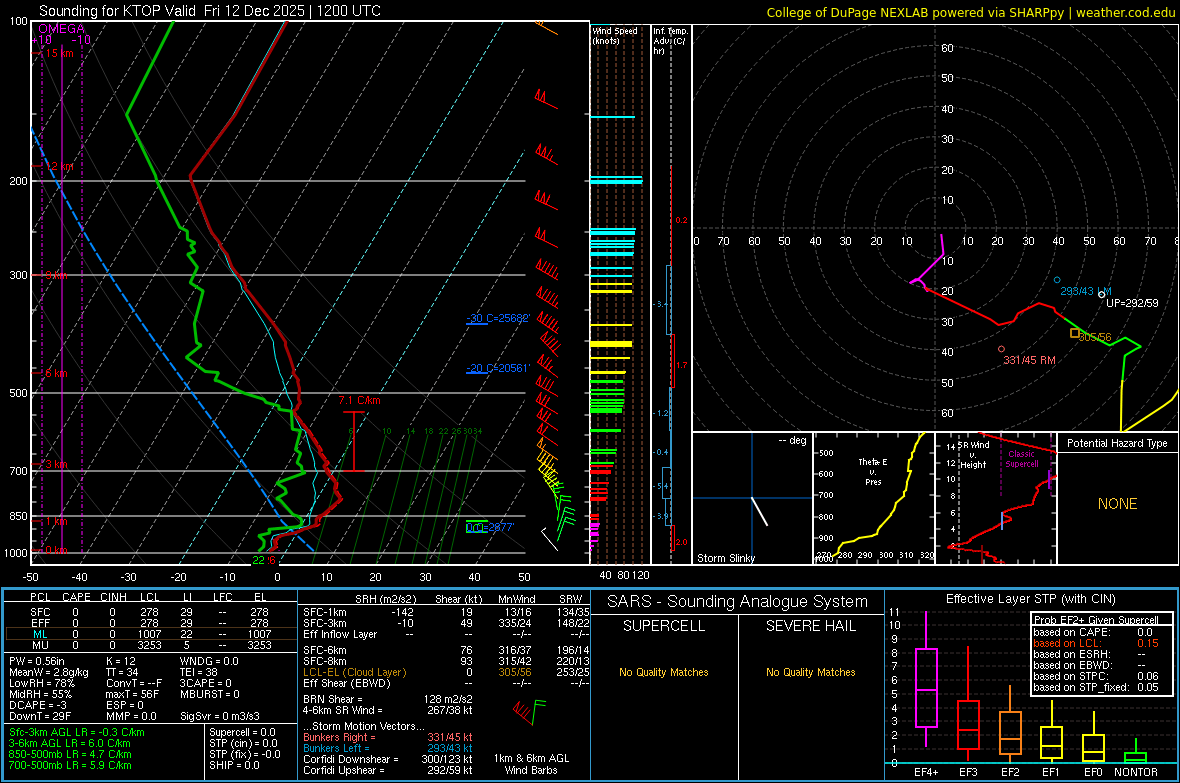Image resolution: width=1180 pixels, height=783 pixels.
Task: Click the orange '305/56' hodograph marker label
Action: point(1094,337)
